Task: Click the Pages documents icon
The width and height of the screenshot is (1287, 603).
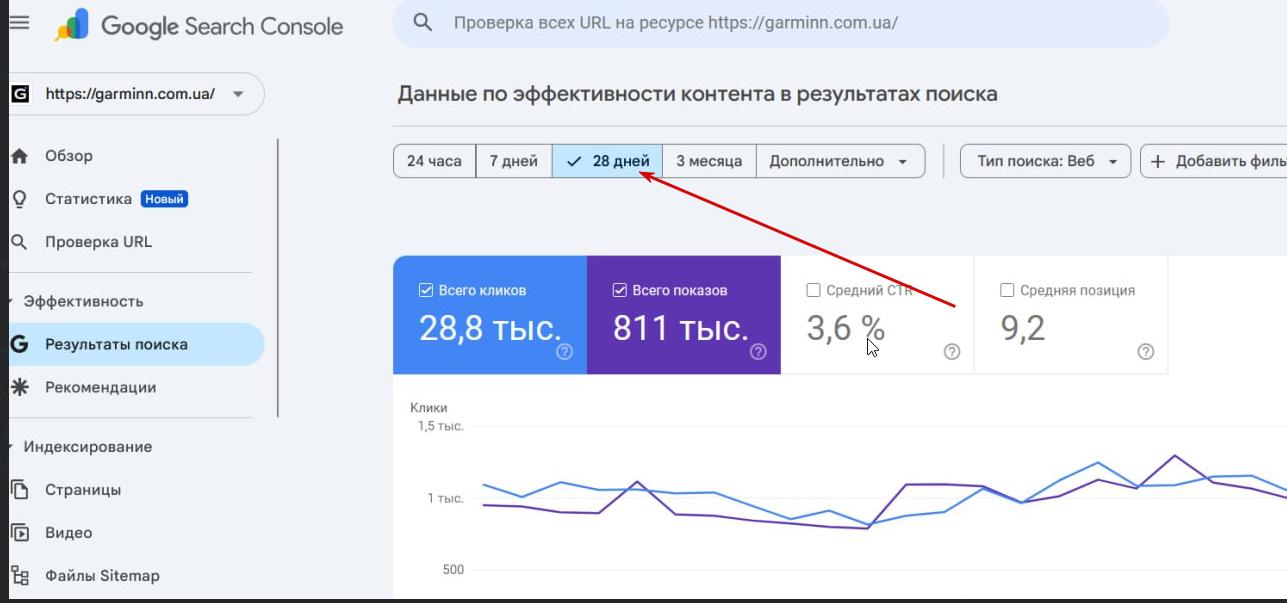Action: click(x=18, y=490)
